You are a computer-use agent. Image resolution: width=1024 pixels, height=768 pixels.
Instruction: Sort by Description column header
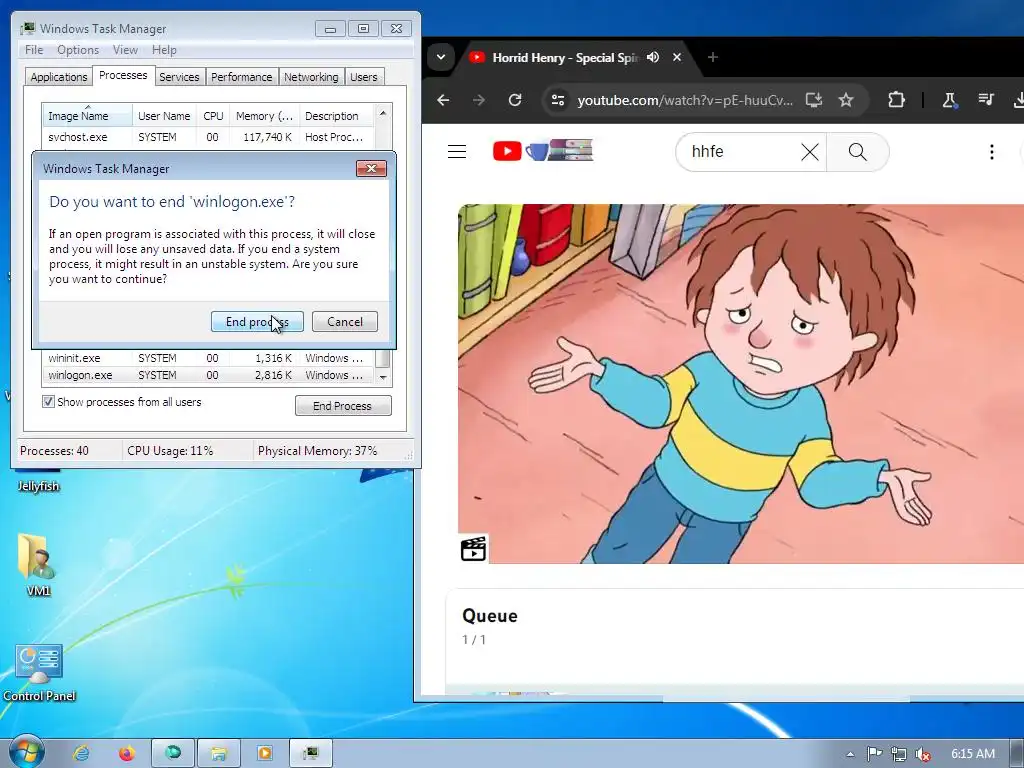(x=336, y=116)
